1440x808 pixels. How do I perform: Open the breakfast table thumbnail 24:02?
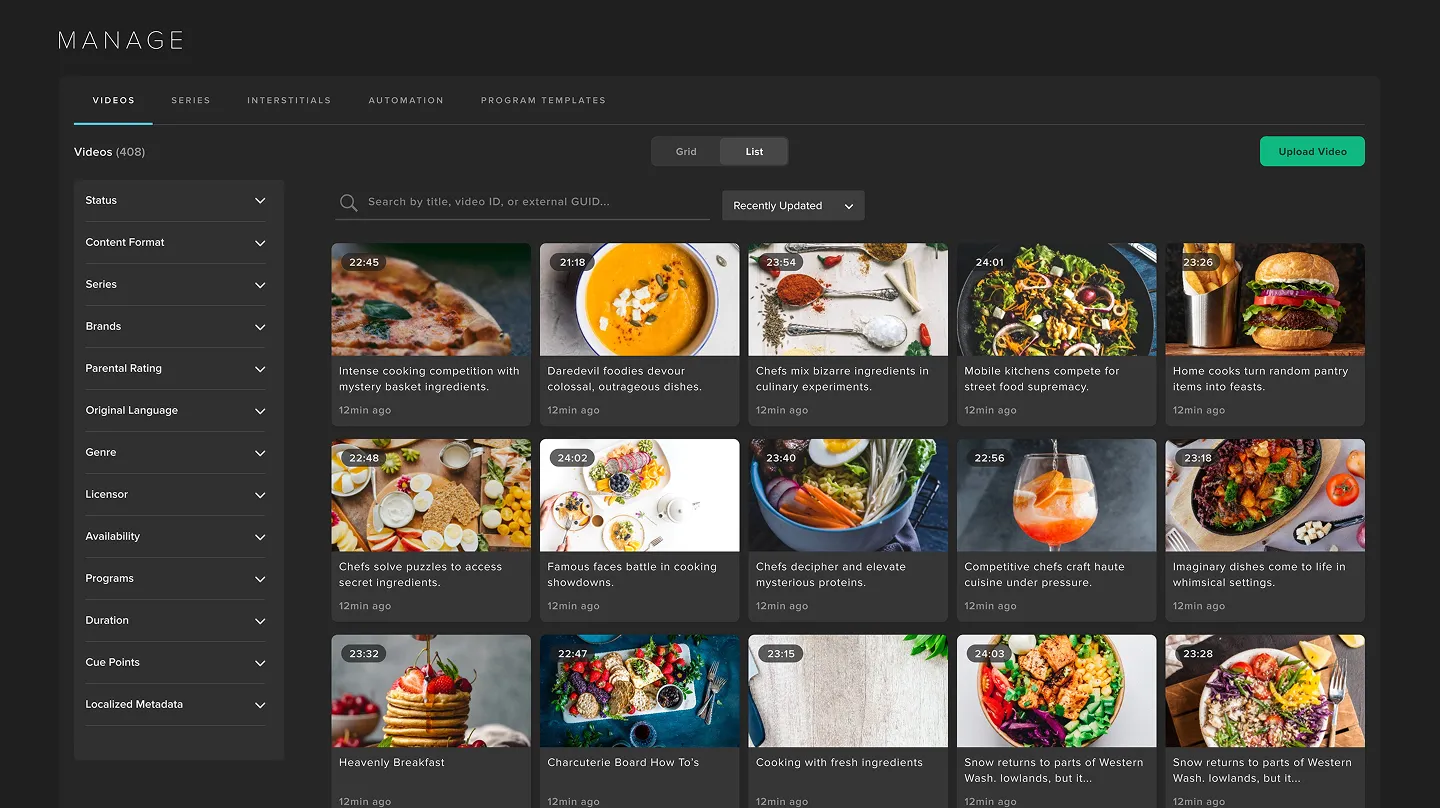click(640, 495)
